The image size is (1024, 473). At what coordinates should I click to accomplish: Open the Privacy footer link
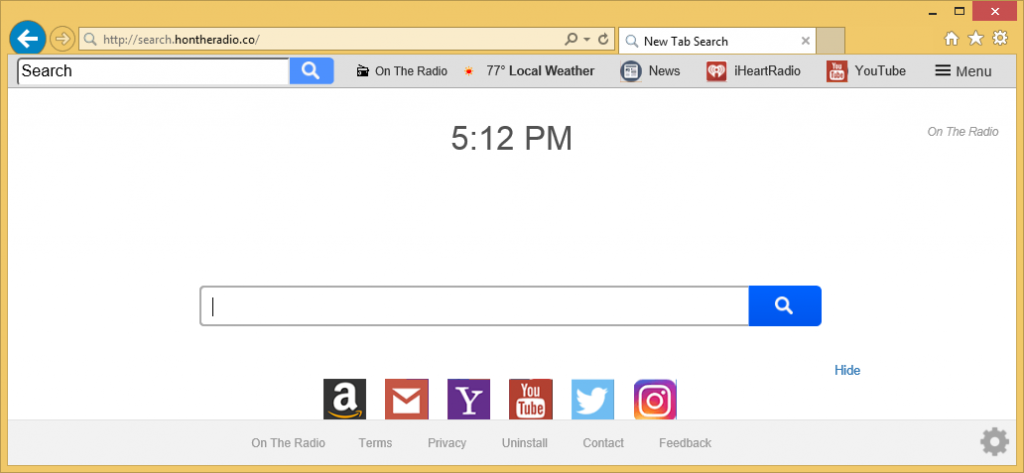click(x=447, y=443)
